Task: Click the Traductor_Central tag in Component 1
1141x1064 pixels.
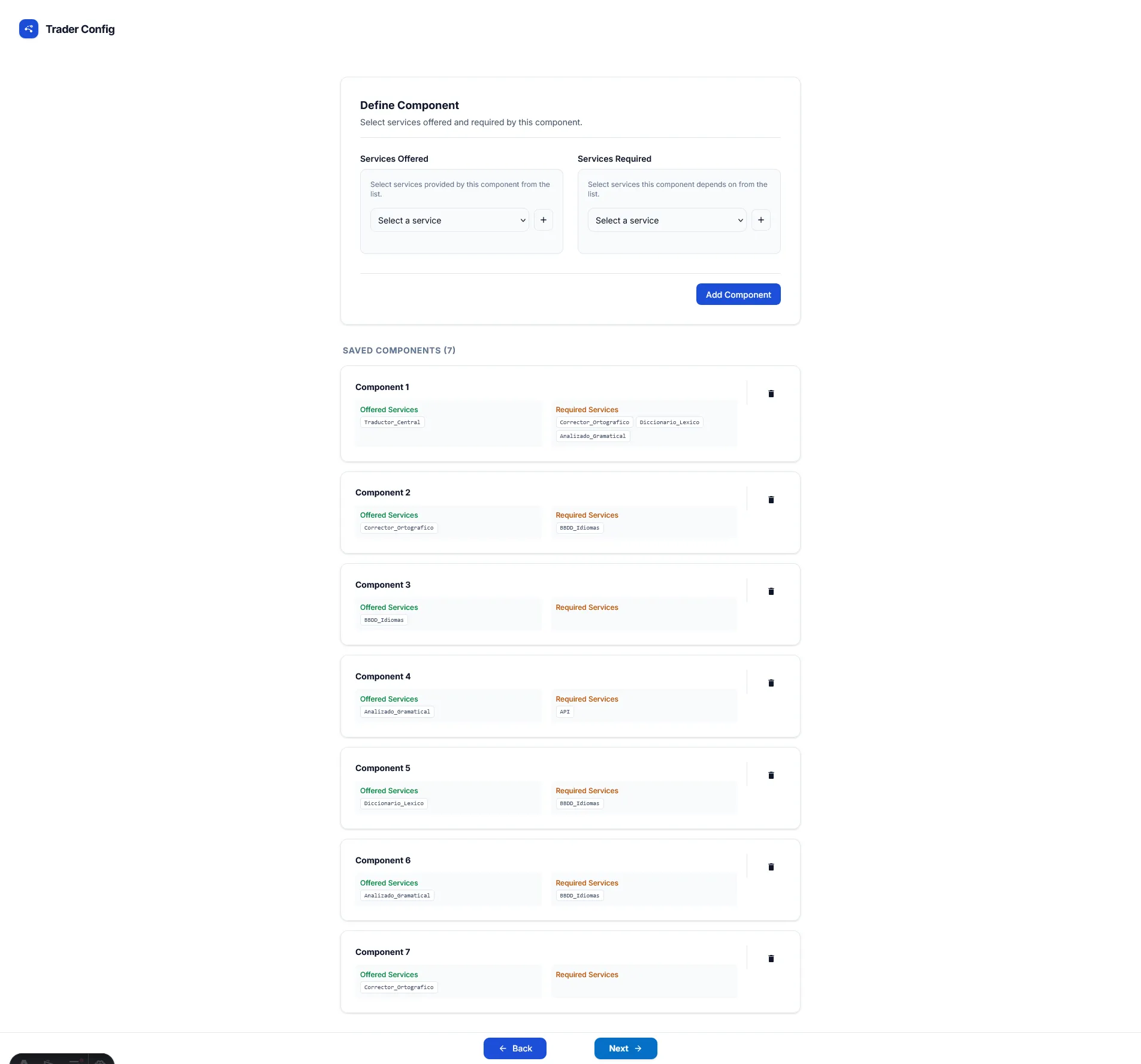Action: [x=392, y=422]
